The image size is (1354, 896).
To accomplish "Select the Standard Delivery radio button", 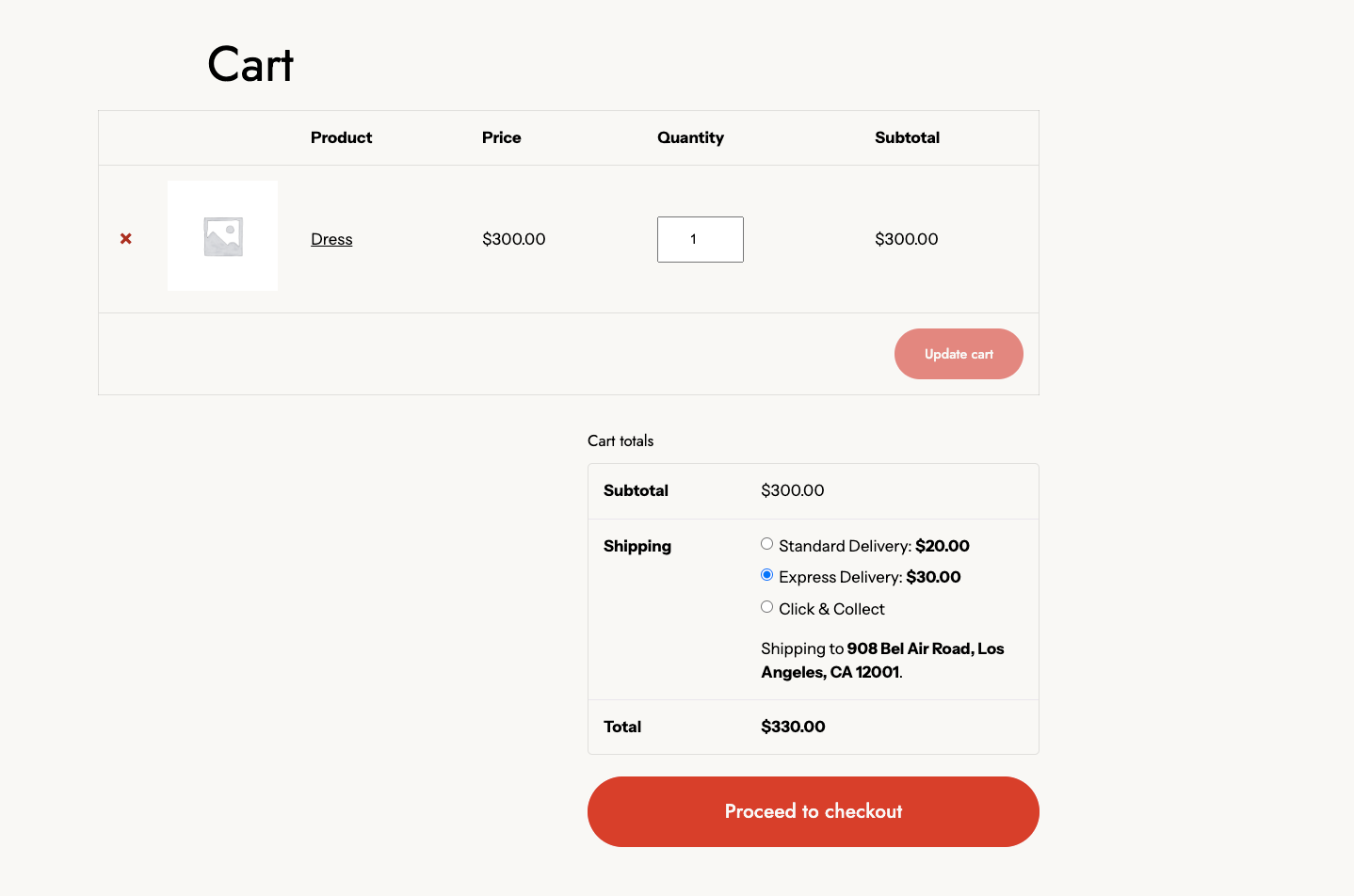I will point(767,544).
